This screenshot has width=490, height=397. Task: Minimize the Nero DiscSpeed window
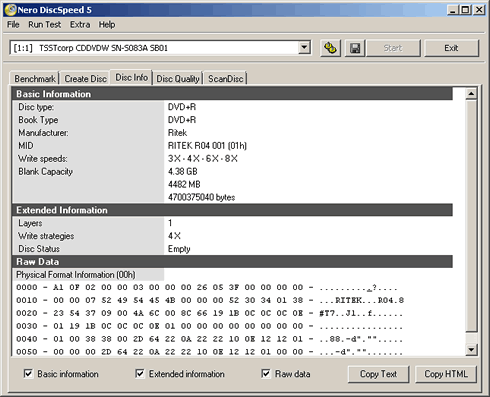452,10
